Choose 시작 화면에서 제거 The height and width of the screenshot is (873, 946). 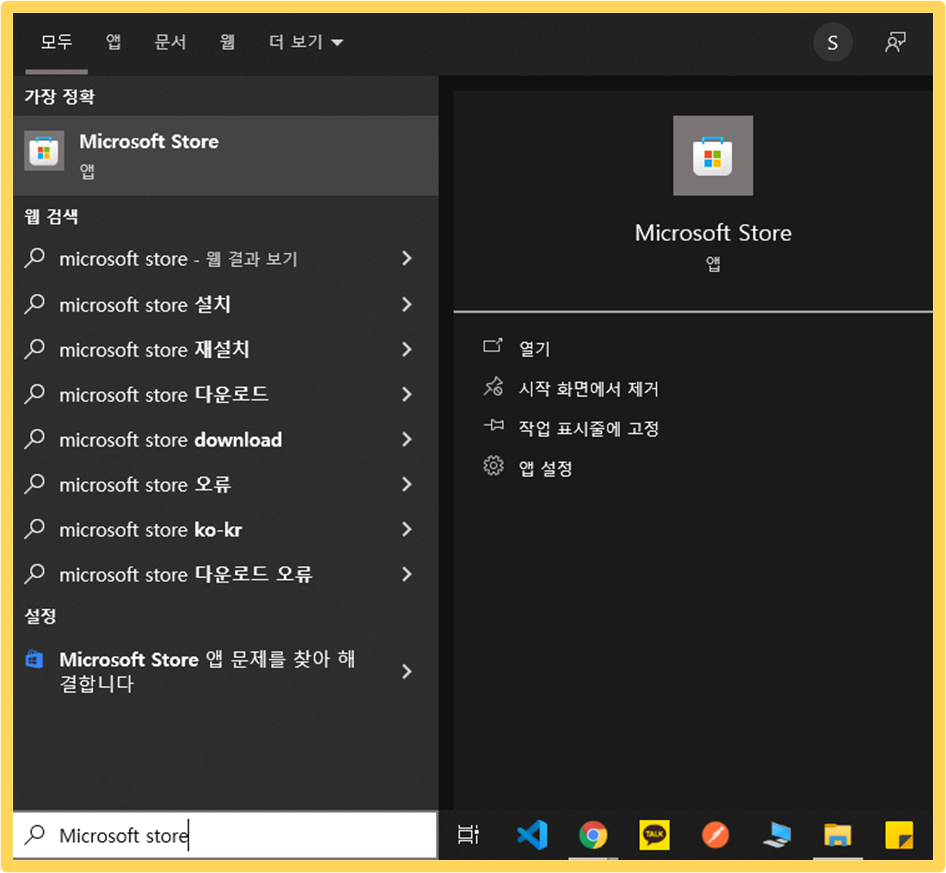589,389
